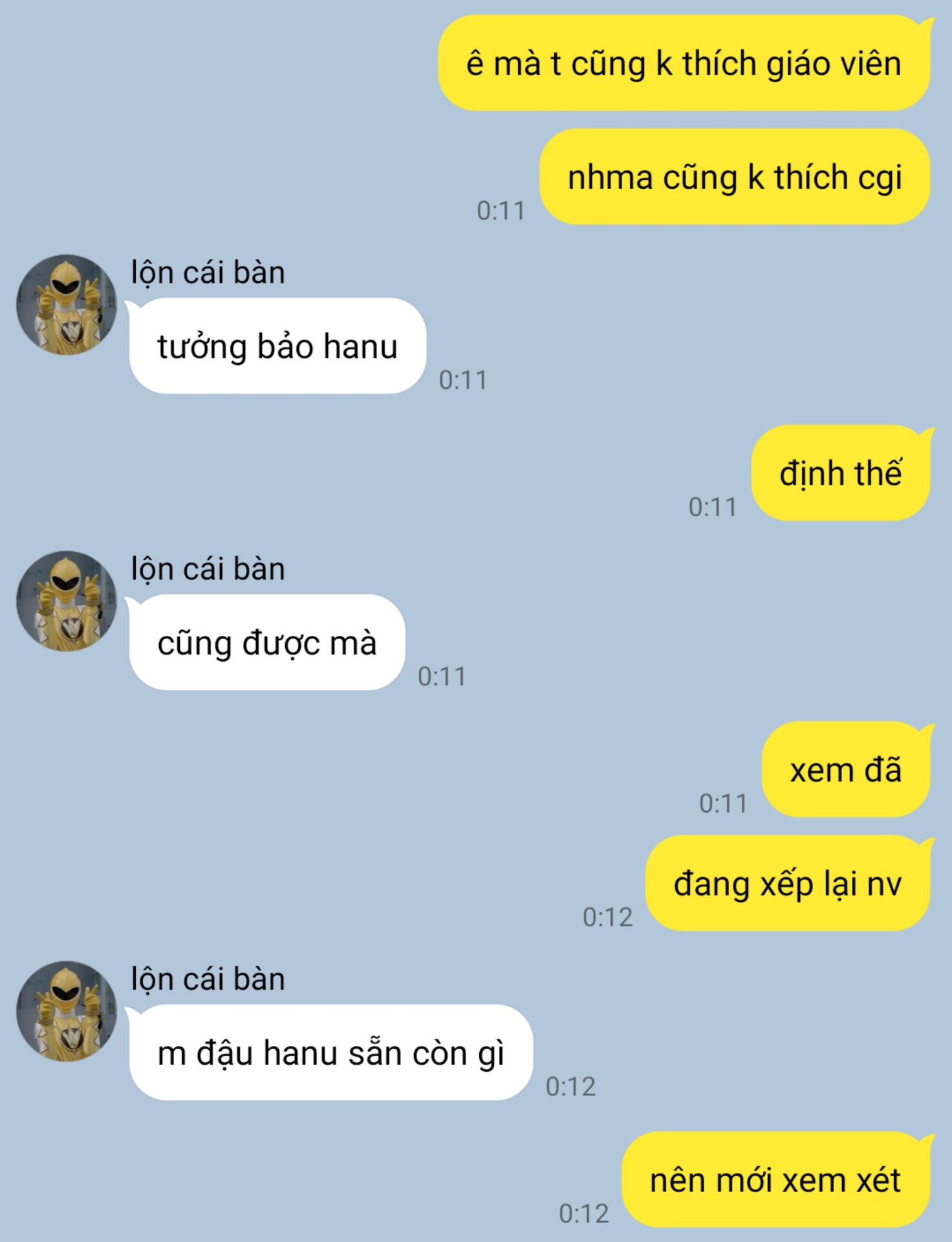Select the message 'nên mới xem xét'
The height and width of the screenshot is (1242, 952).
(776, 1179)
